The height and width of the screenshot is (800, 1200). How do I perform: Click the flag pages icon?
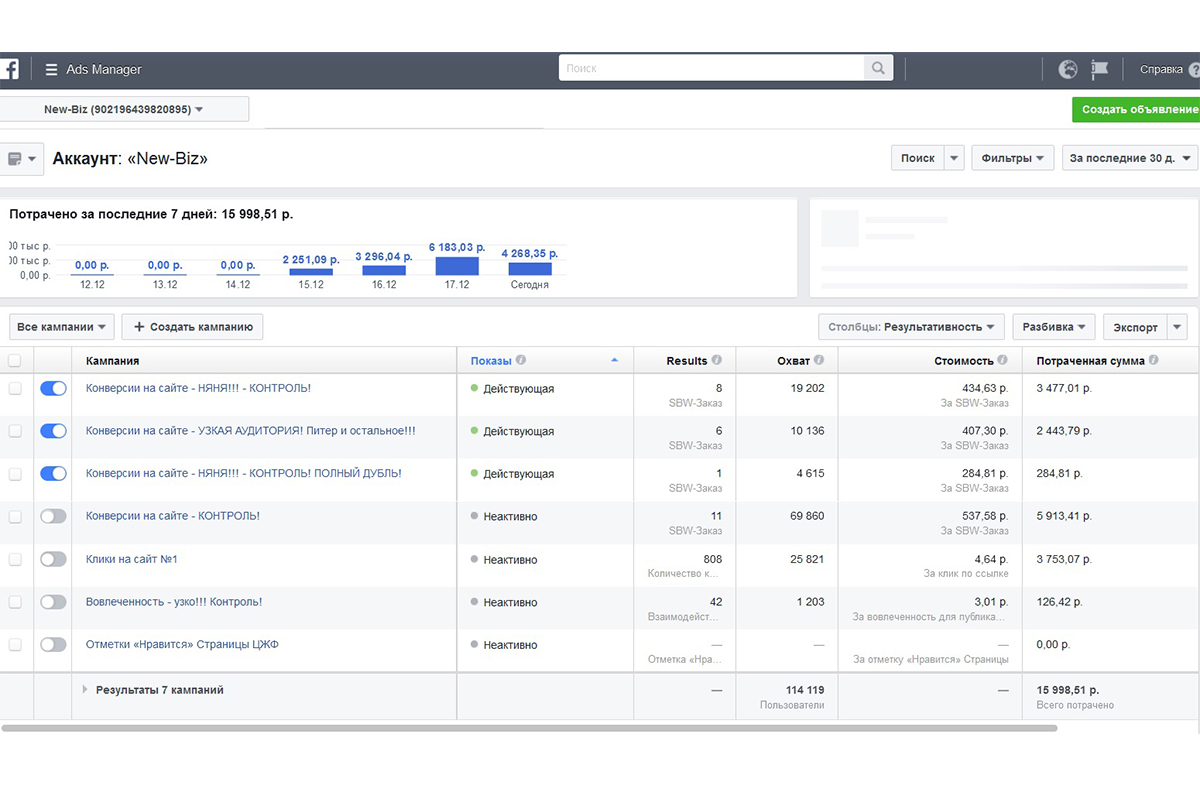(x=1100, y=69)
